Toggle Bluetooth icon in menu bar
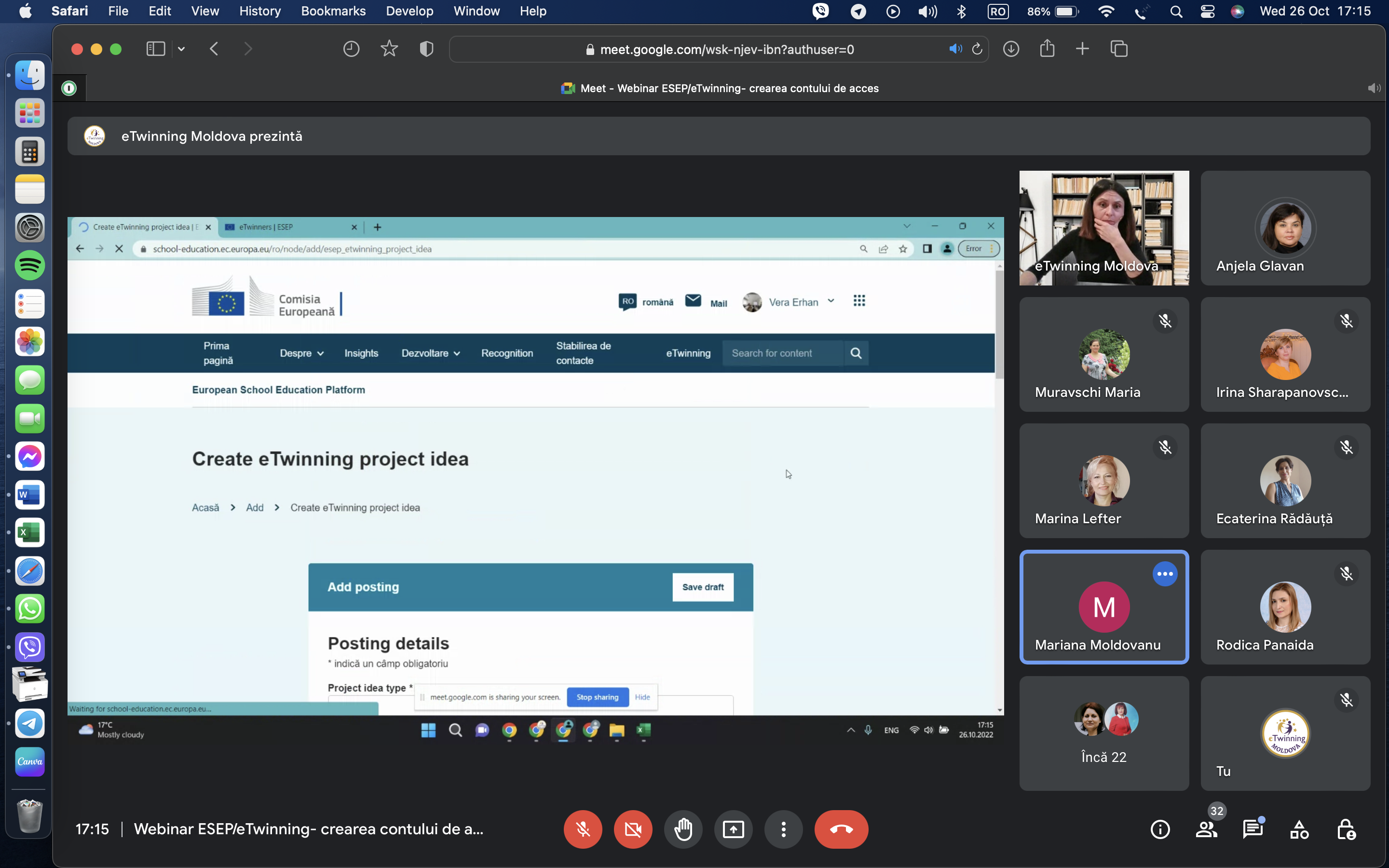The image size is (1389, 868). point(961,11)
